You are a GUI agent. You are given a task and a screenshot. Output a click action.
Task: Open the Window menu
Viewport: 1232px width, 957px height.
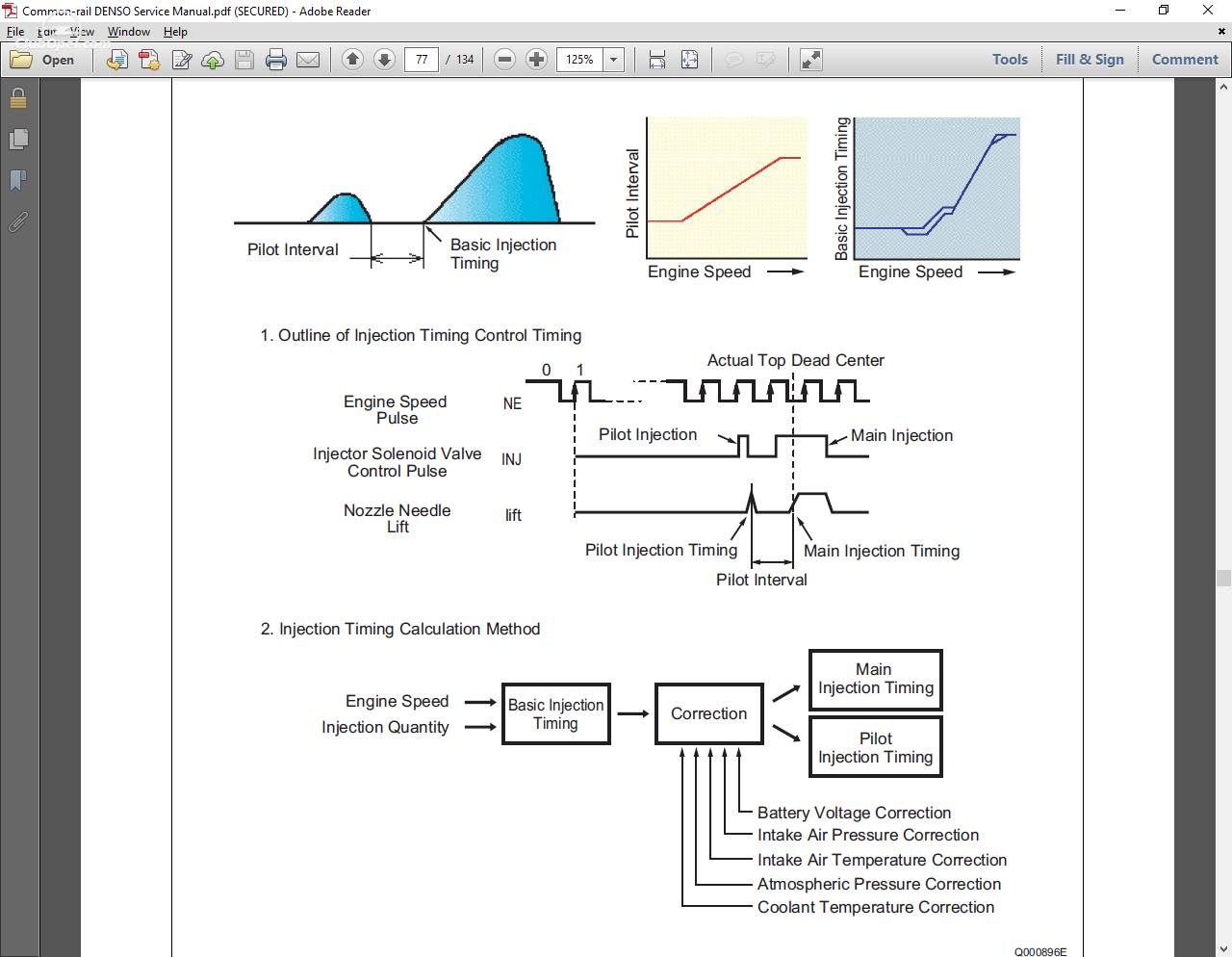129,32
